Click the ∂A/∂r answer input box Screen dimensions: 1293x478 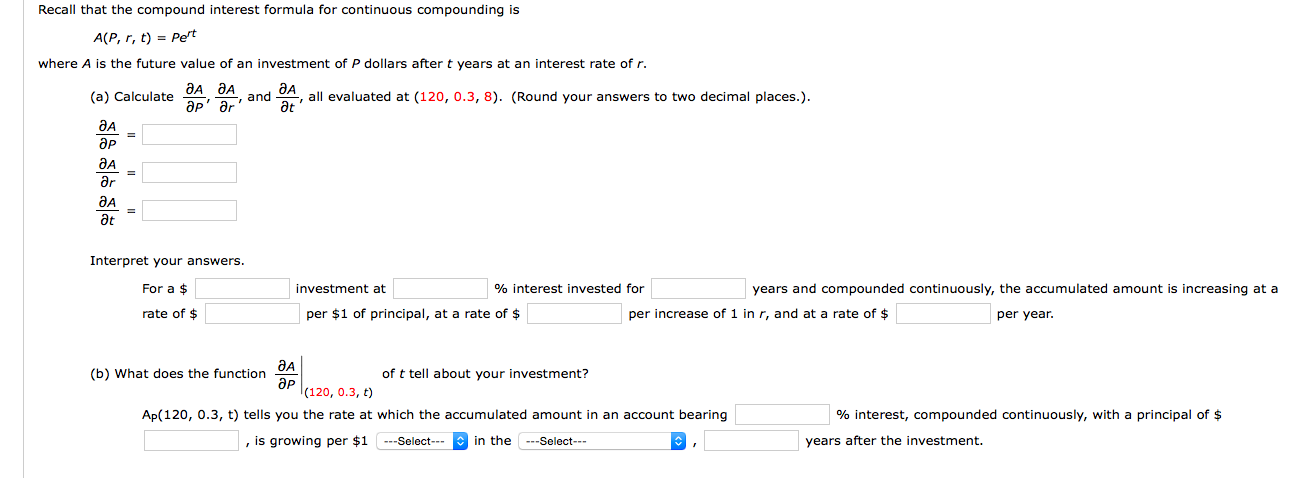click(189, 172)
